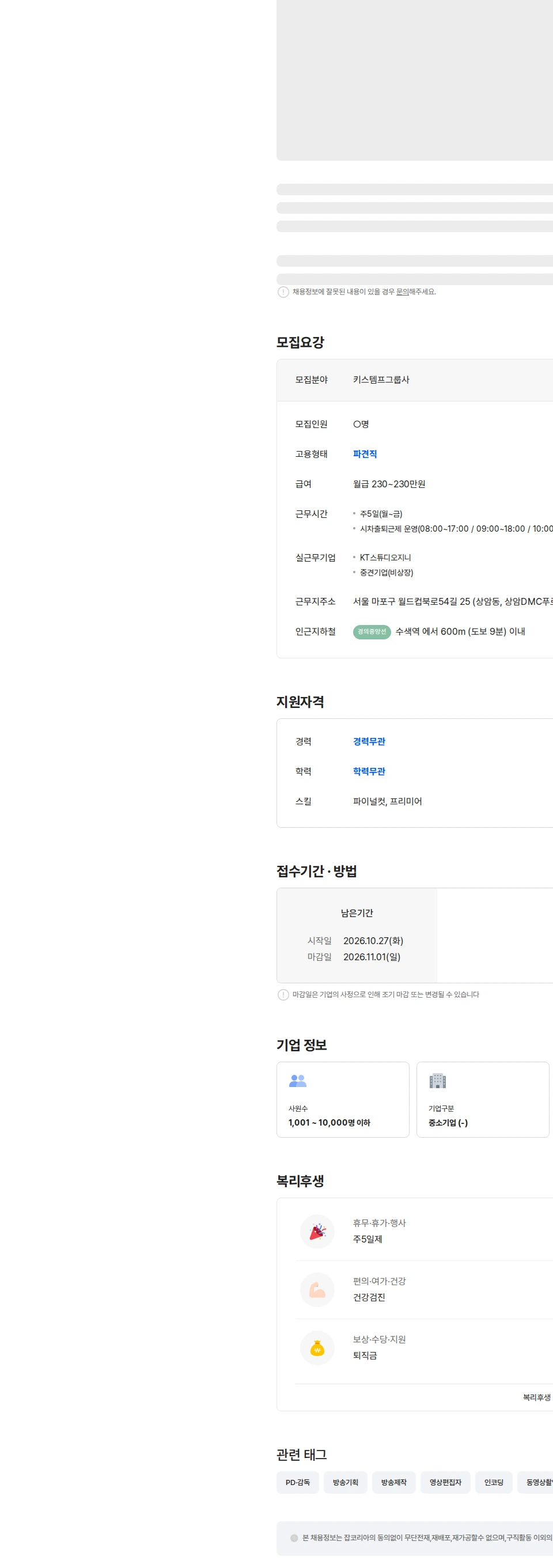Click the money bag icon for 보상·수당·지원

(317, 1347)
